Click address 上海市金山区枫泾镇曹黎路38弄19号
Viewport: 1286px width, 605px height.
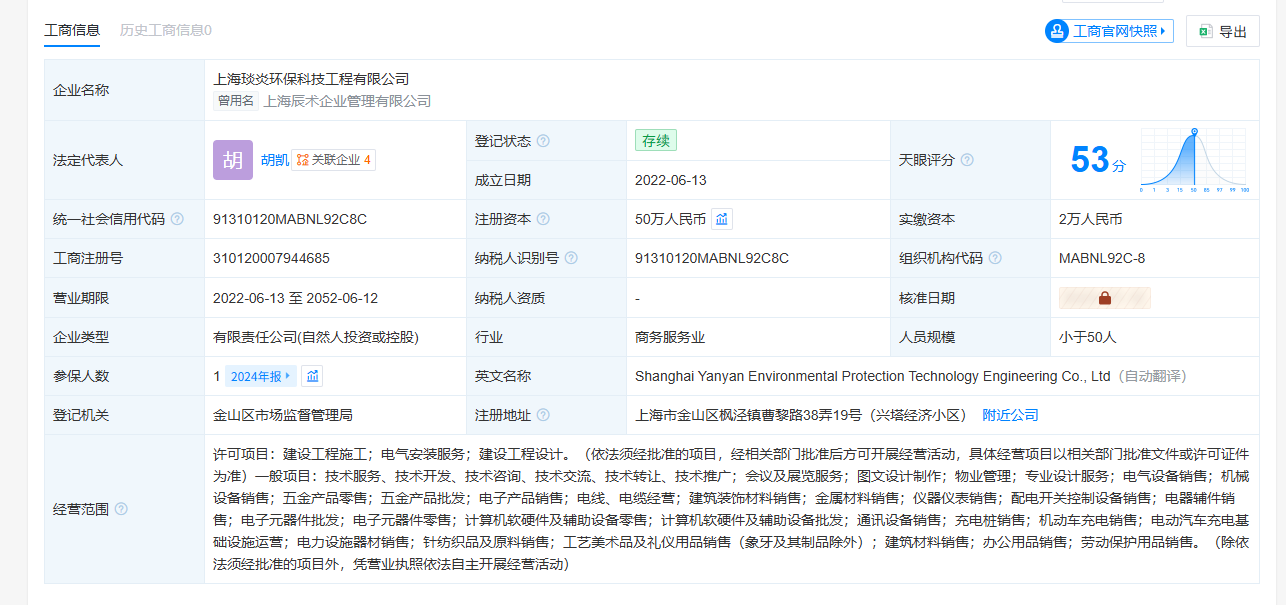click(801, 415)
